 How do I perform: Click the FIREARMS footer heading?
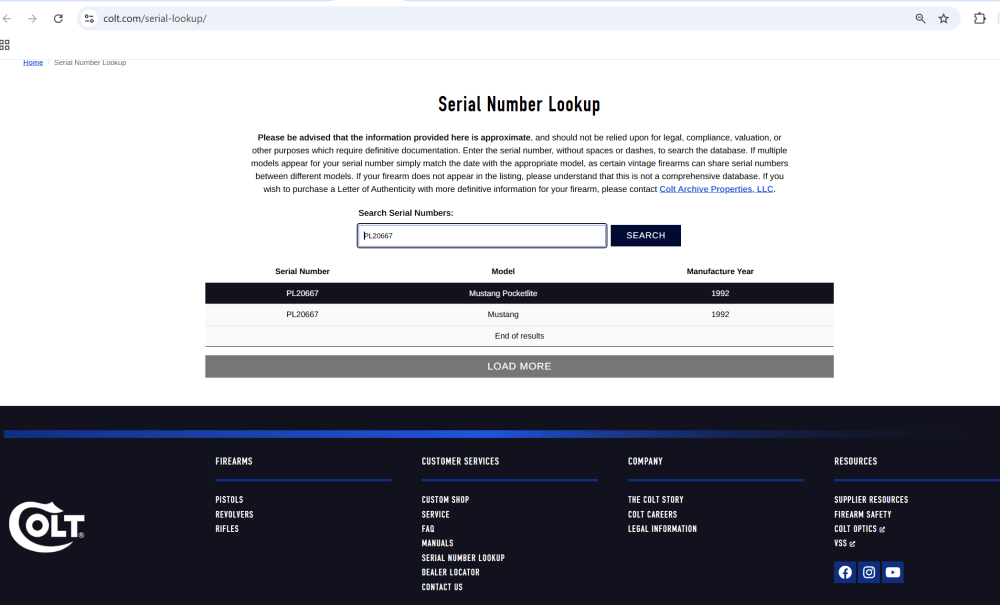[x=233, y=461]
